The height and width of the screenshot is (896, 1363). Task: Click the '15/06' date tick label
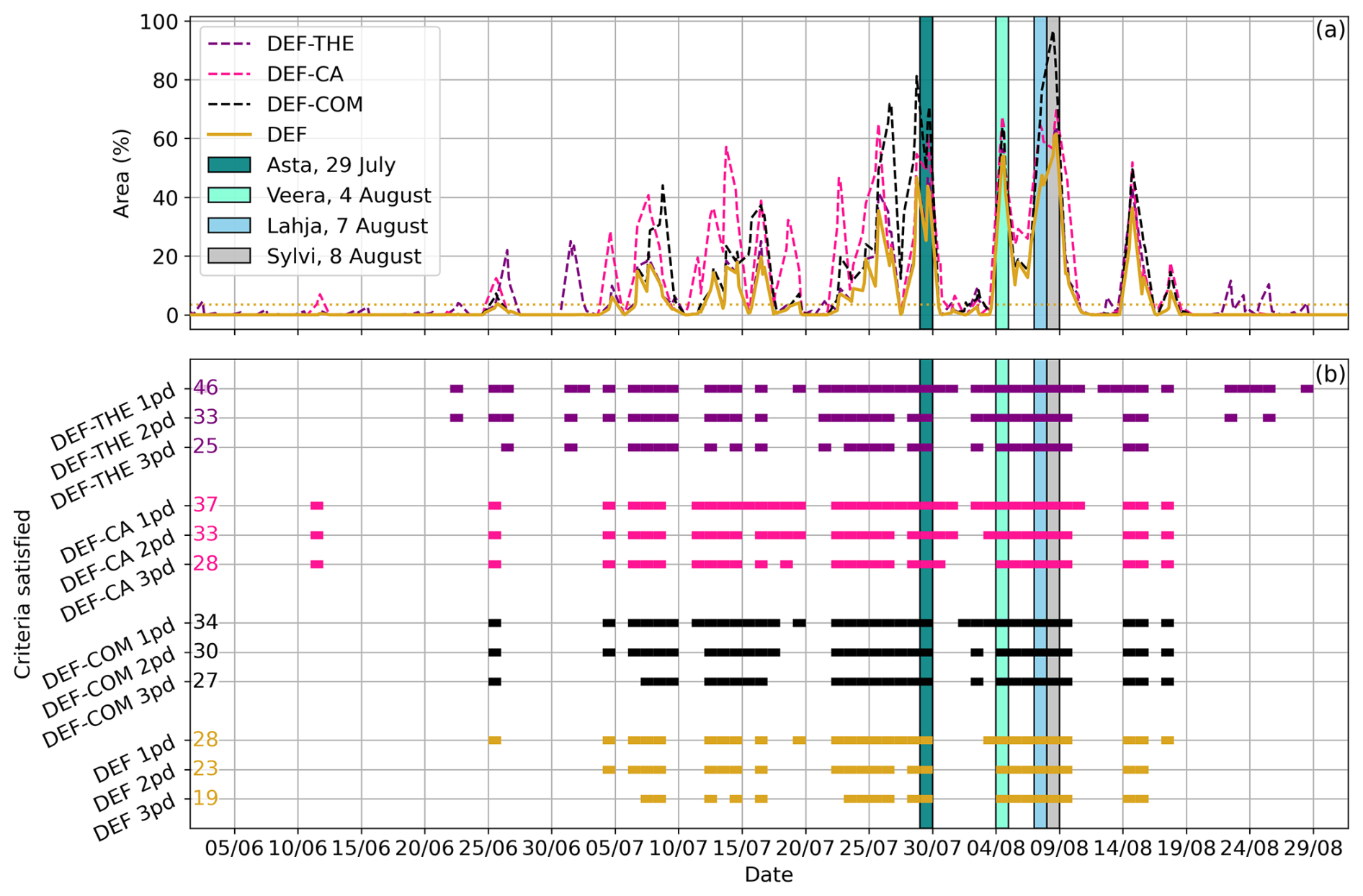tap(361, 848)
